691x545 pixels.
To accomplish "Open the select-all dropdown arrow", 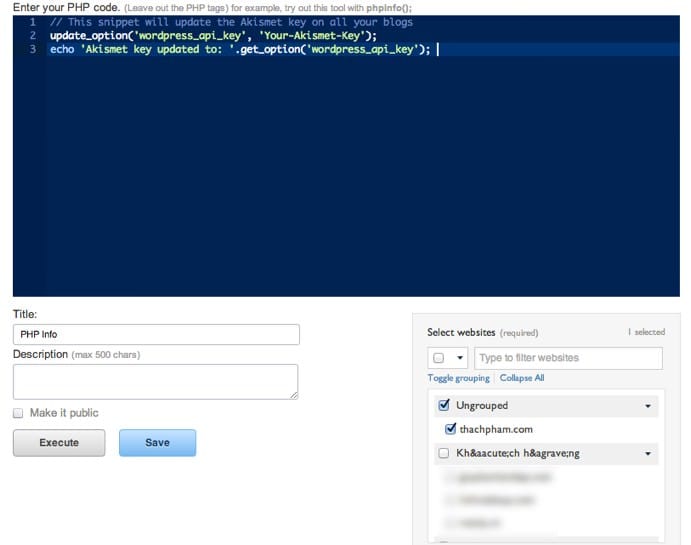I will click(x=460, y=358).
